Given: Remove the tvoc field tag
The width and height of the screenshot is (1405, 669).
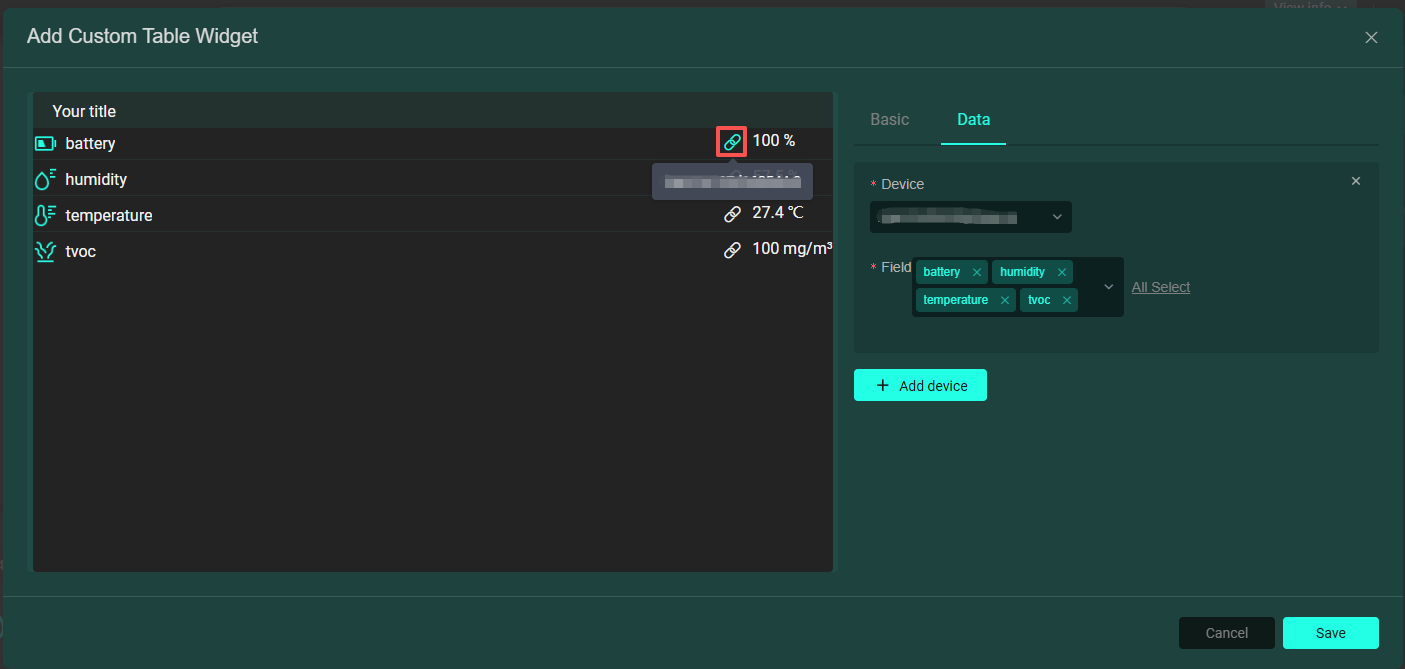Looking at the screenshot, I should (1067, 300).
